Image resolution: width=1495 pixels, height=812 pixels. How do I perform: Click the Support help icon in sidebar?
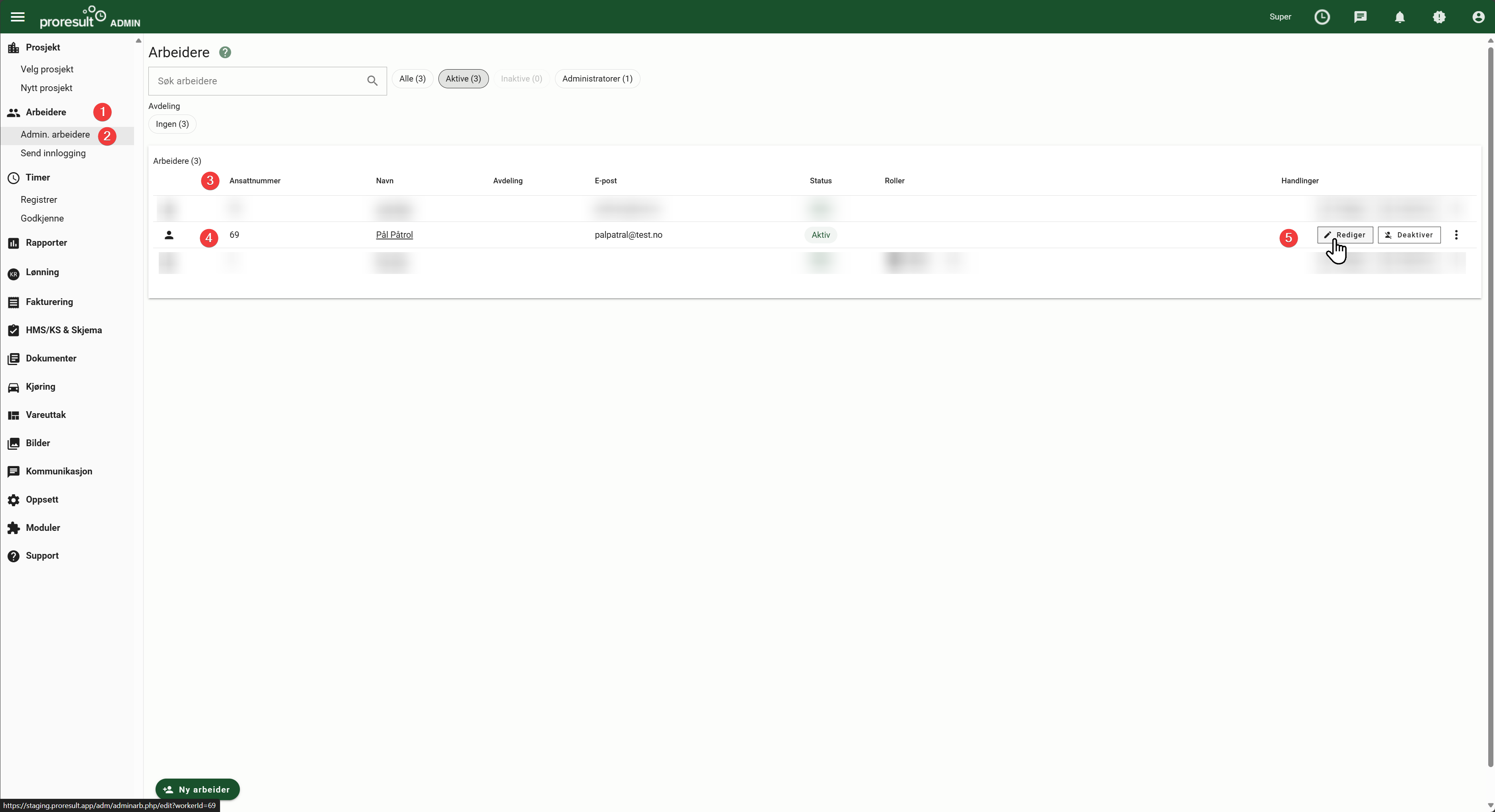pos(14,556)
